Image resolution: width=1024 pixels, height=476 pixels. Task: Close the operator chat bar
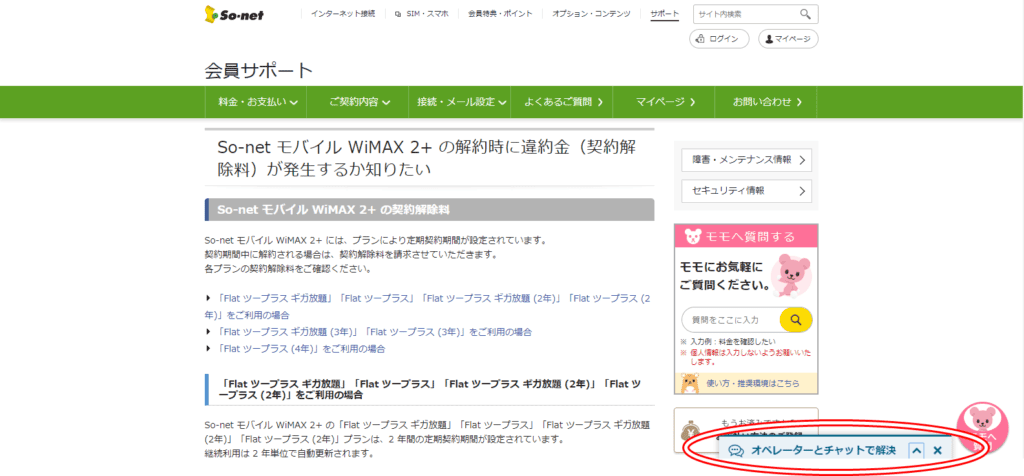(937, 451)
